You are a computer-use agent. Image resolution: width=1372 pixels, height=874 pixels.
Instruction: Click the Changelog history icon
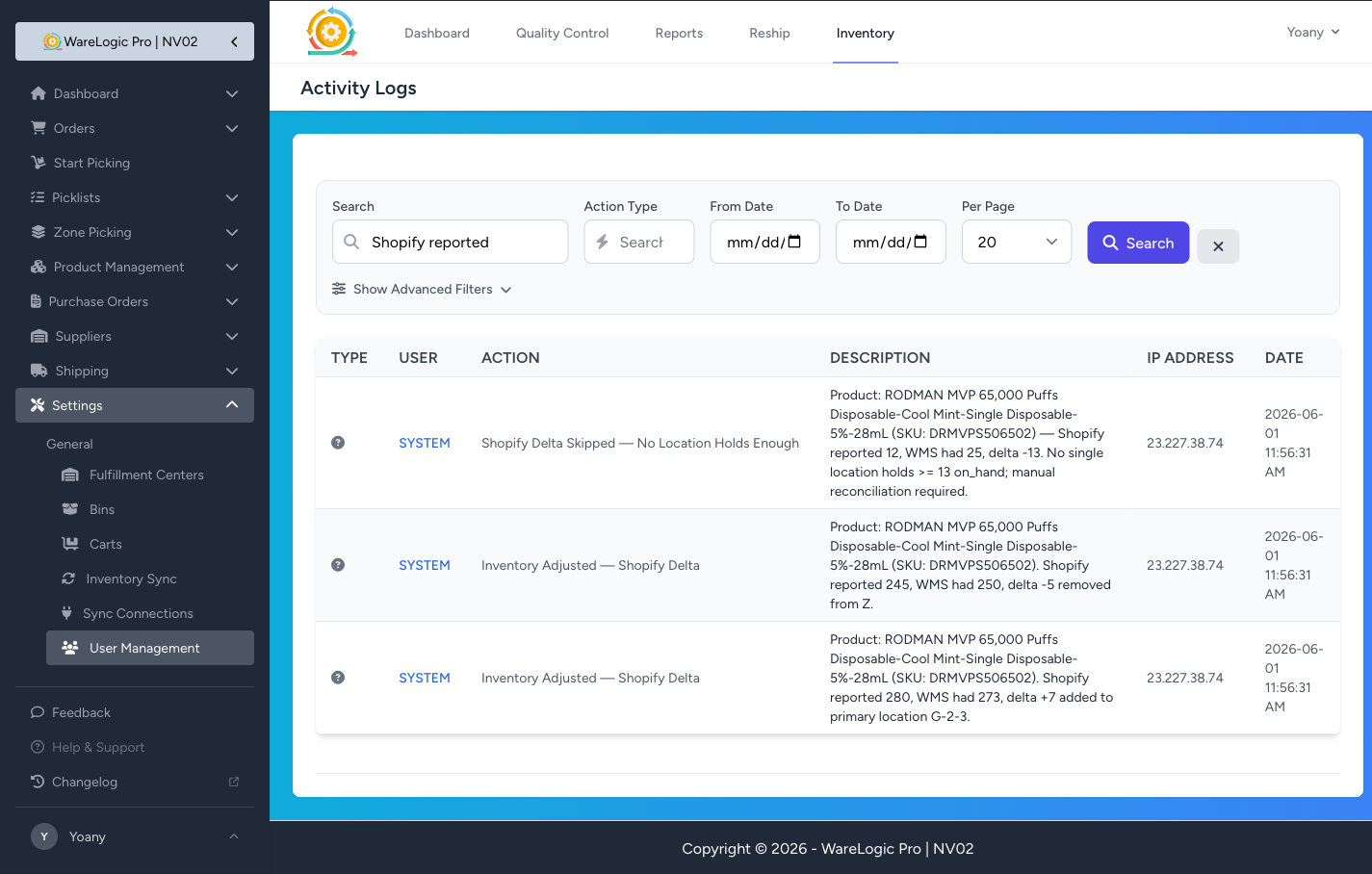(x=38, y=782)
